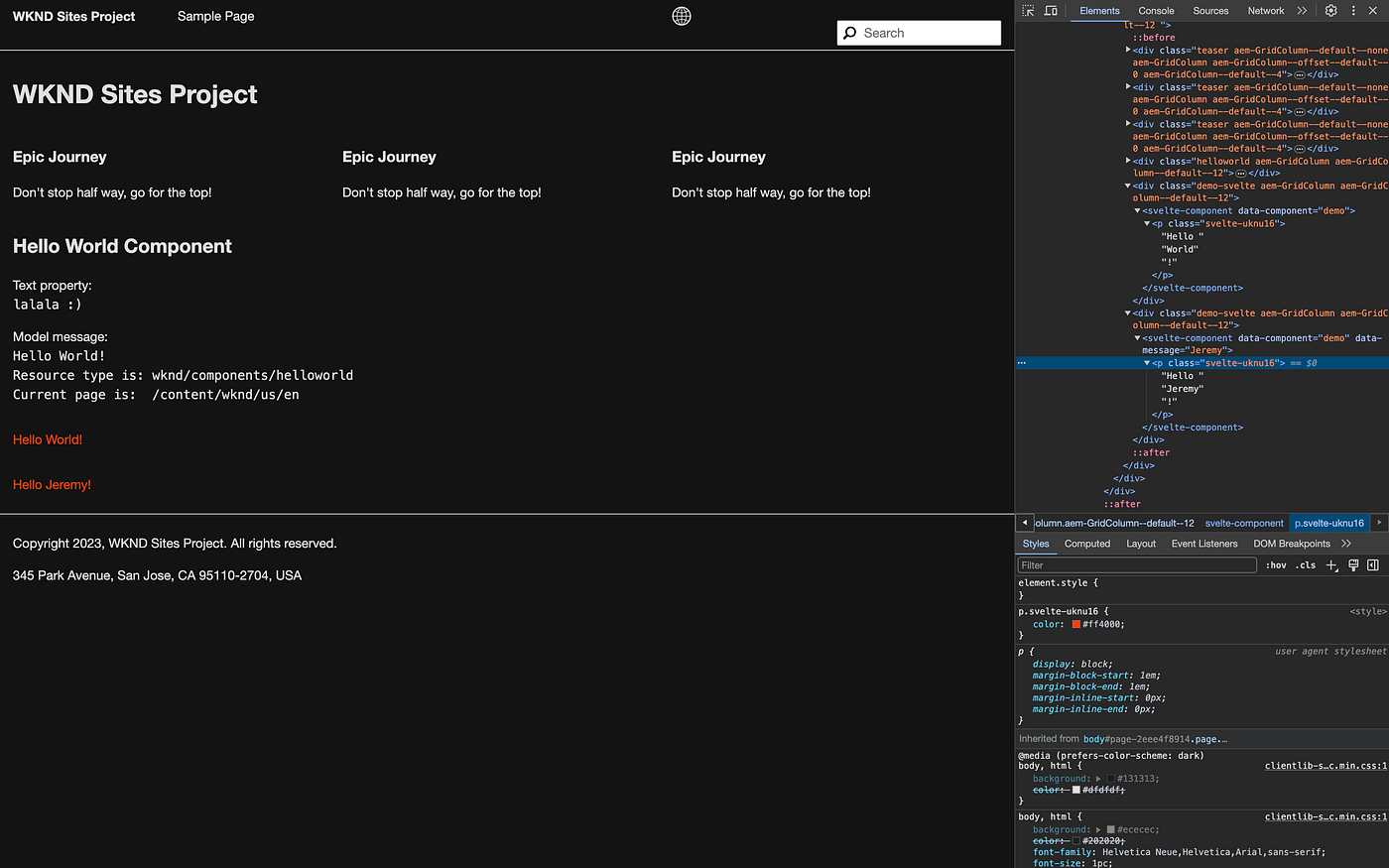Expand the second teaser div node
1389x868 pixels.
click(x=1128, y=87)
